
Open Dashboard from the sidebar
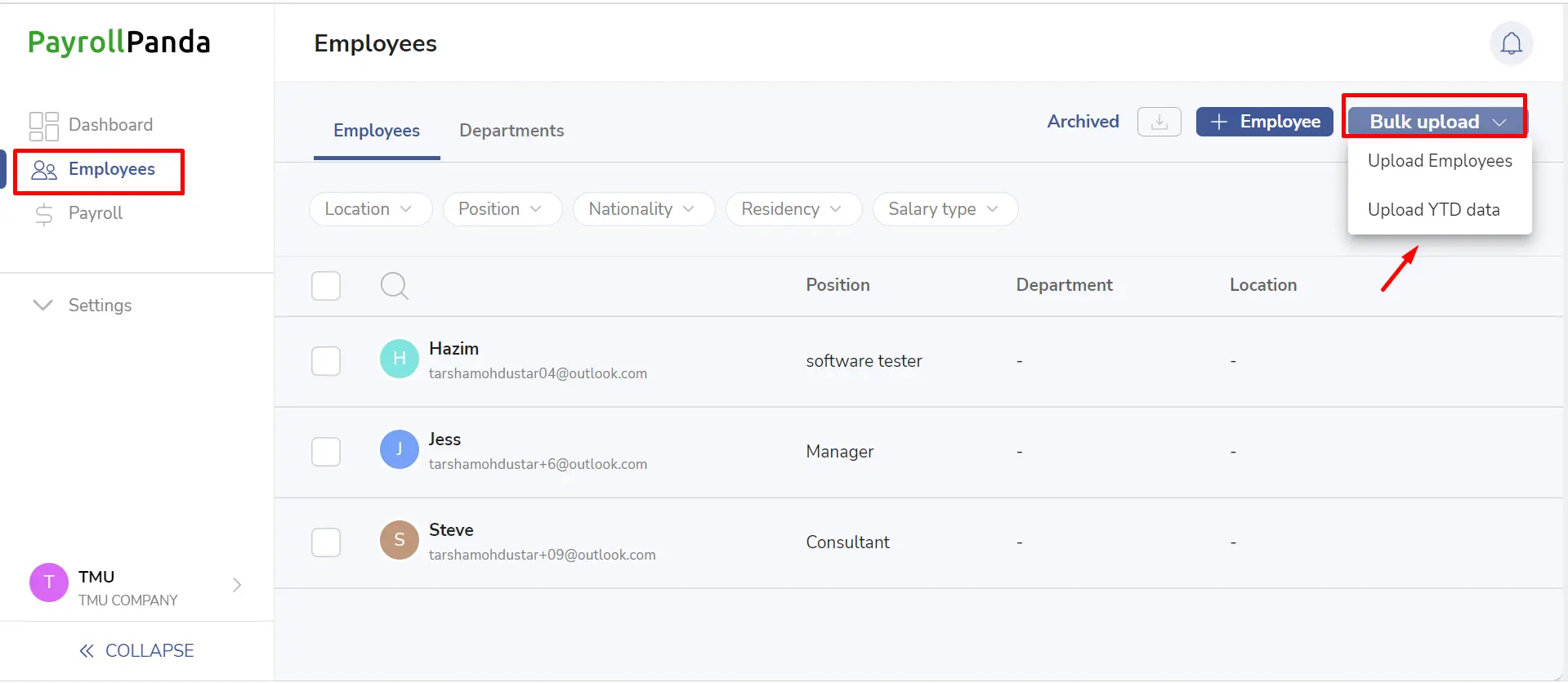pyautogui.click(x=92, y=125)
